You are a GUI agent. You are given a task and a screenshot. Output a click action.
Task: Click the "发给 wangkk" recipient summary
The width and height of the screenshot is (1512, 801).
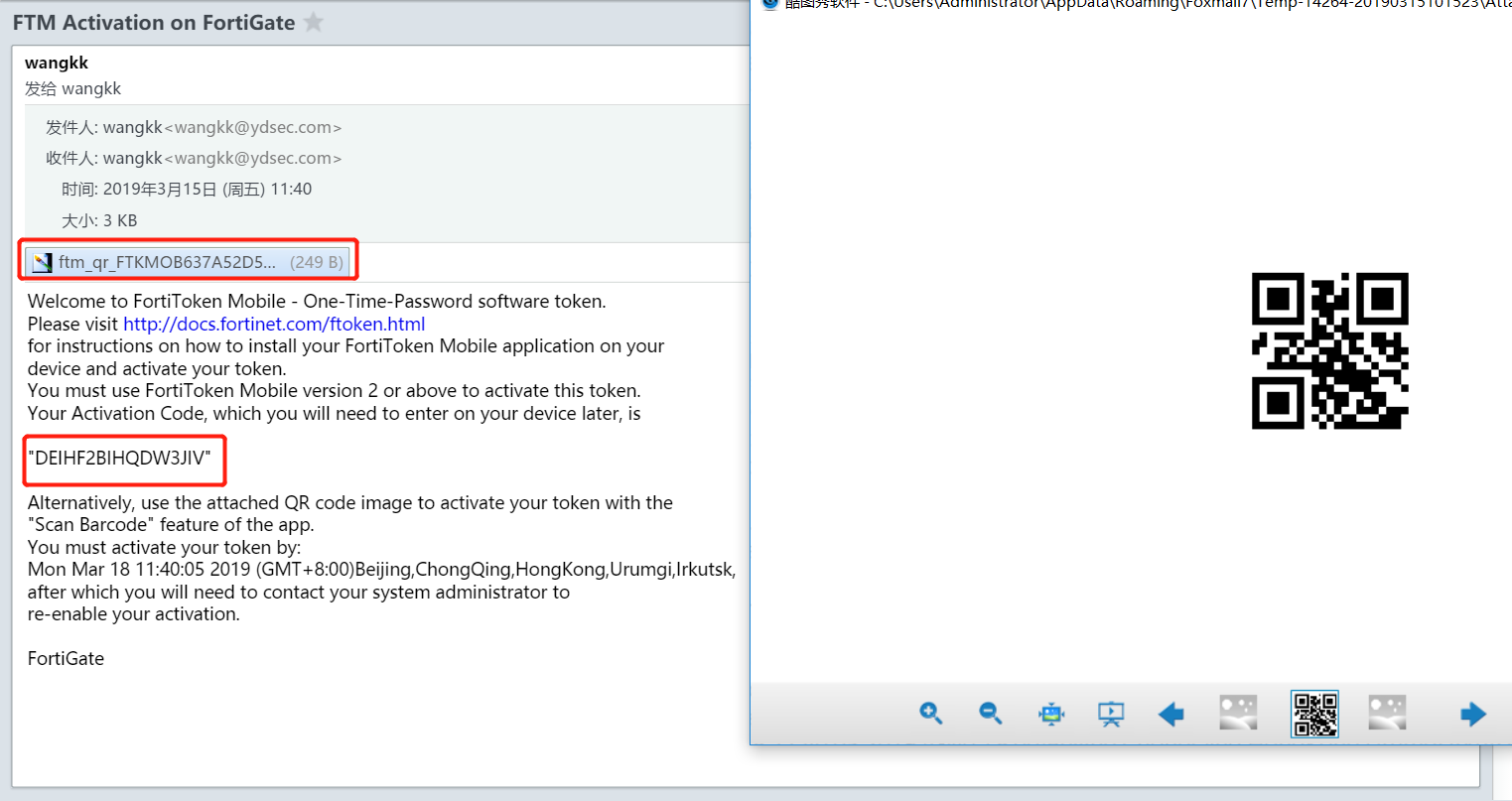coord(72,88)
